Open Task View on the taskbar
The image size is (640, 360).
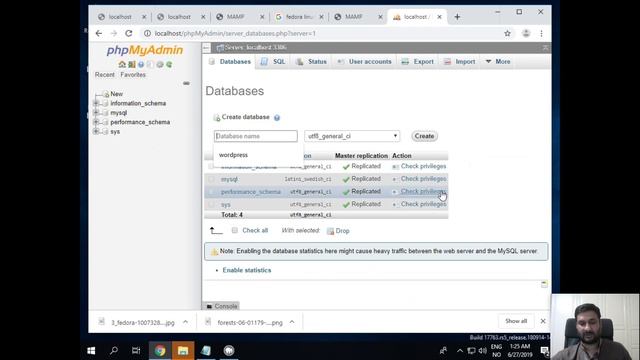click(136, 351)
